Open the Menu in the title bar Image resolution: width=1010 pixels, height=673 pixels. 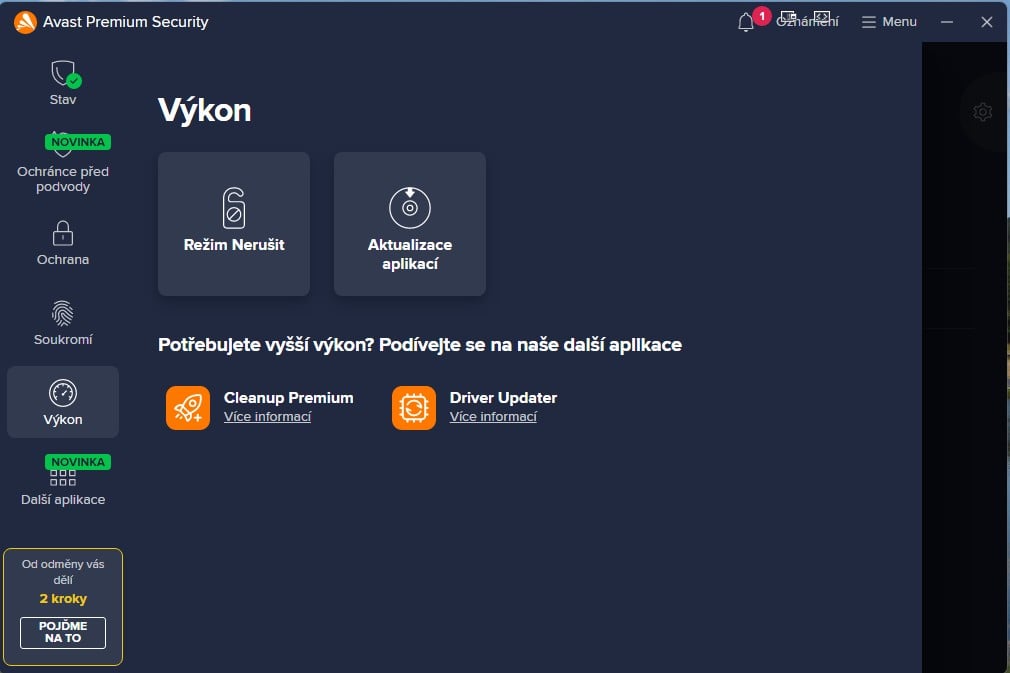coord(888,21)
